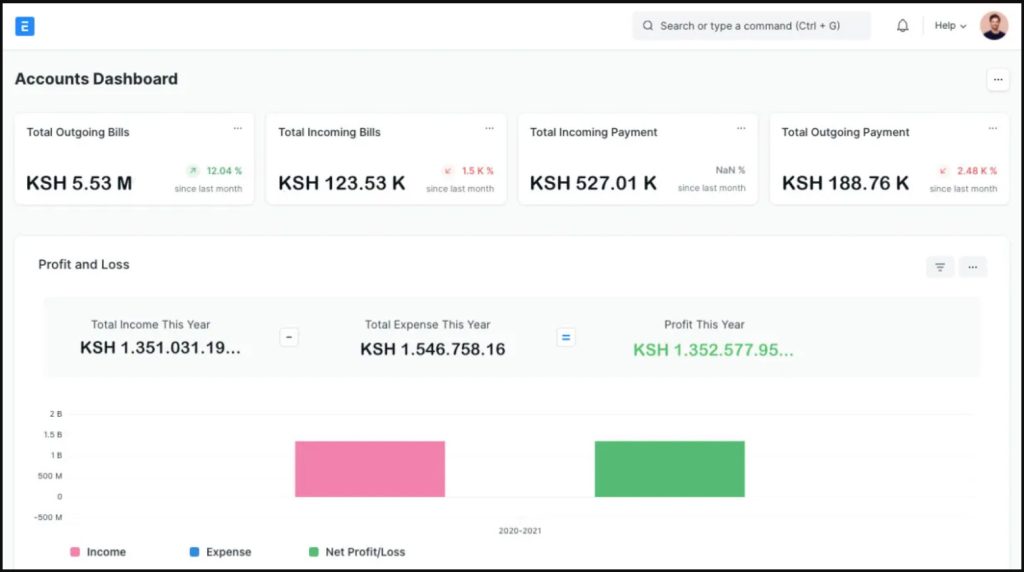Click the user profile avatar
The image size is (1024, 572).
993,26
